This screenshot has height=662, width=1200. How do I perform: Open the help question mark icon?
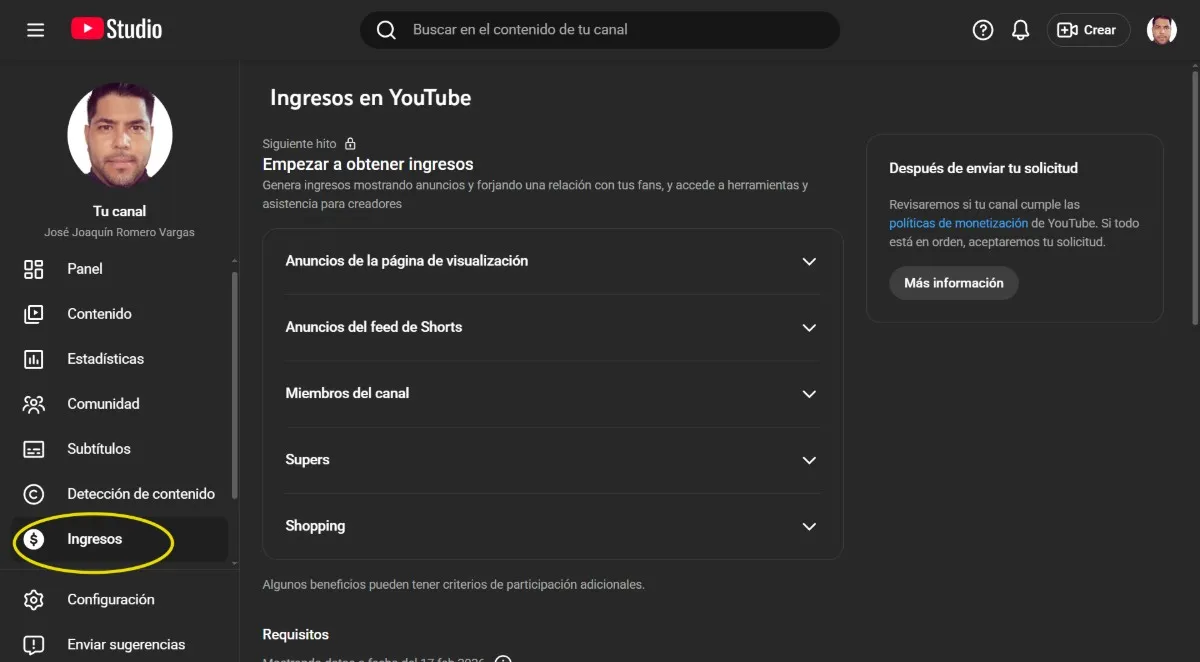click(x=983, y=30)
